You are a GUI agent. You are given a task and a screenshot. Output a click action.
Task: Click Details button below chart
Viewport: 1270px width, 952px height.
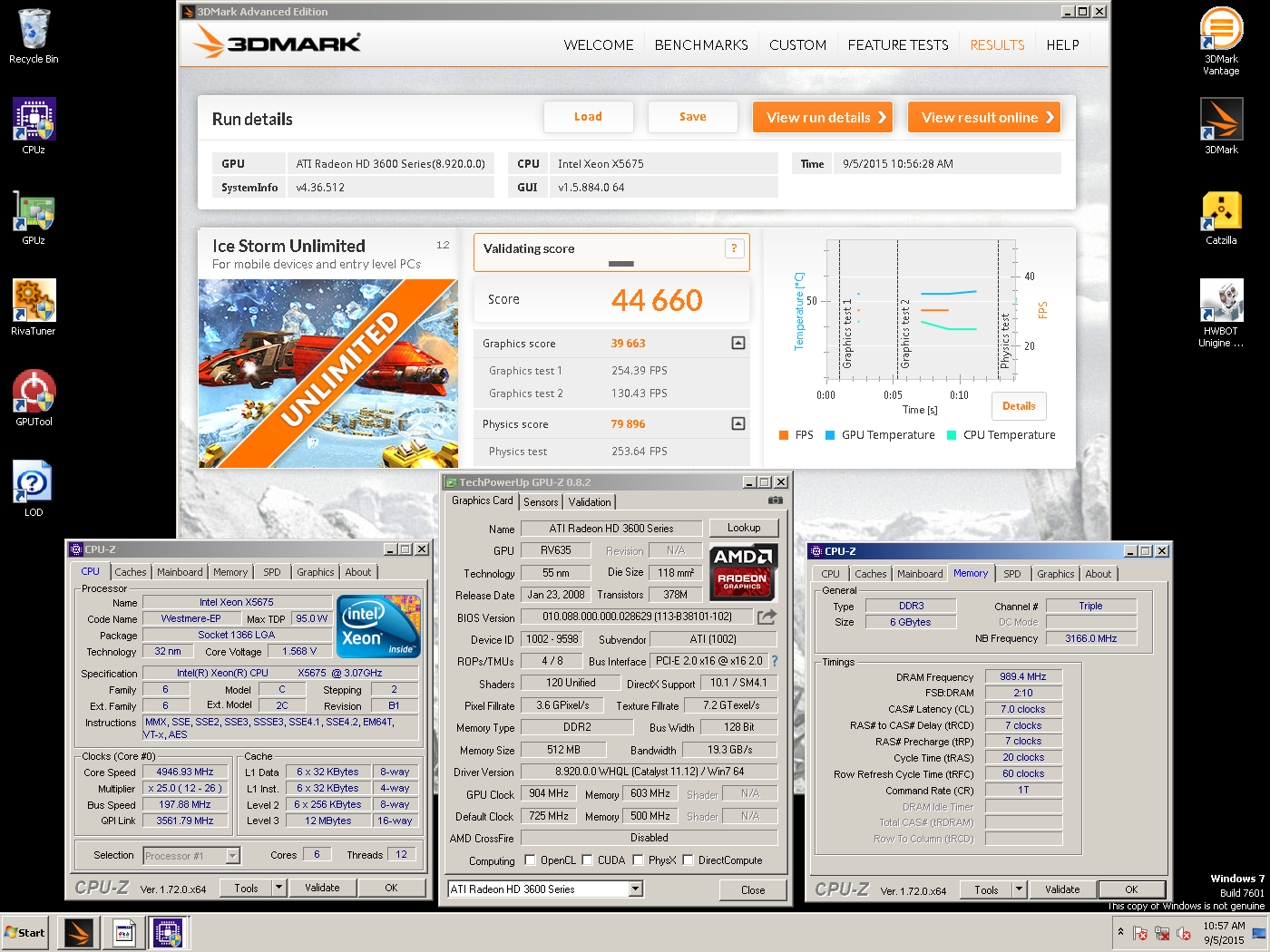pos(1019,406)
